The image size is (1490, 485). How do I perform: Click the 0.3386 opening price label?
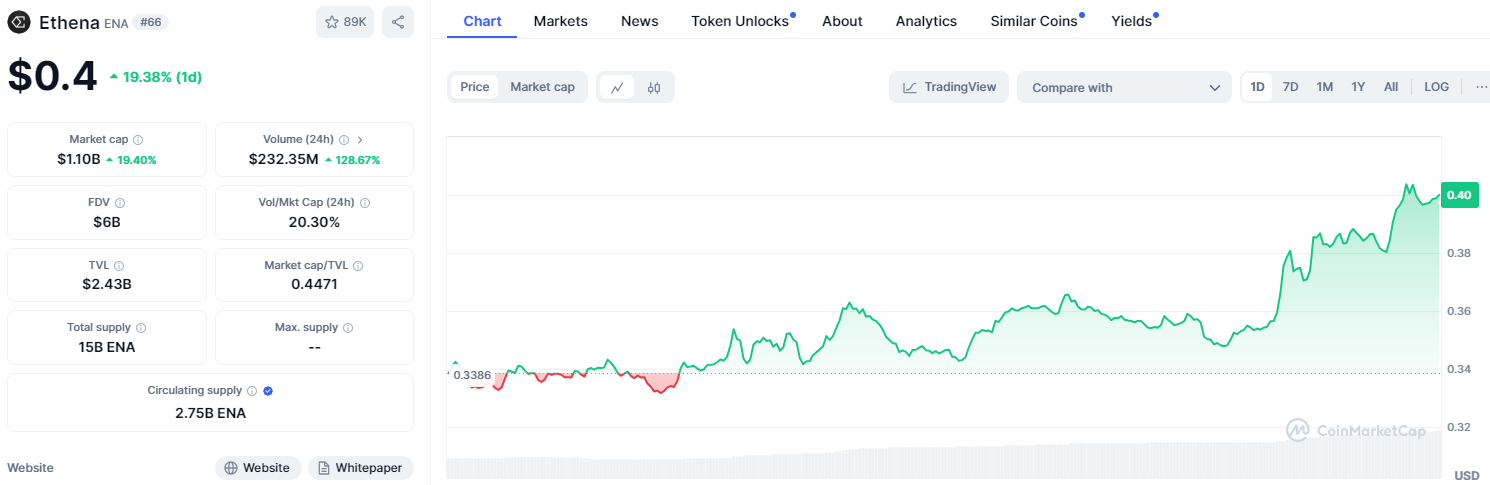click(x=470, y=375)
